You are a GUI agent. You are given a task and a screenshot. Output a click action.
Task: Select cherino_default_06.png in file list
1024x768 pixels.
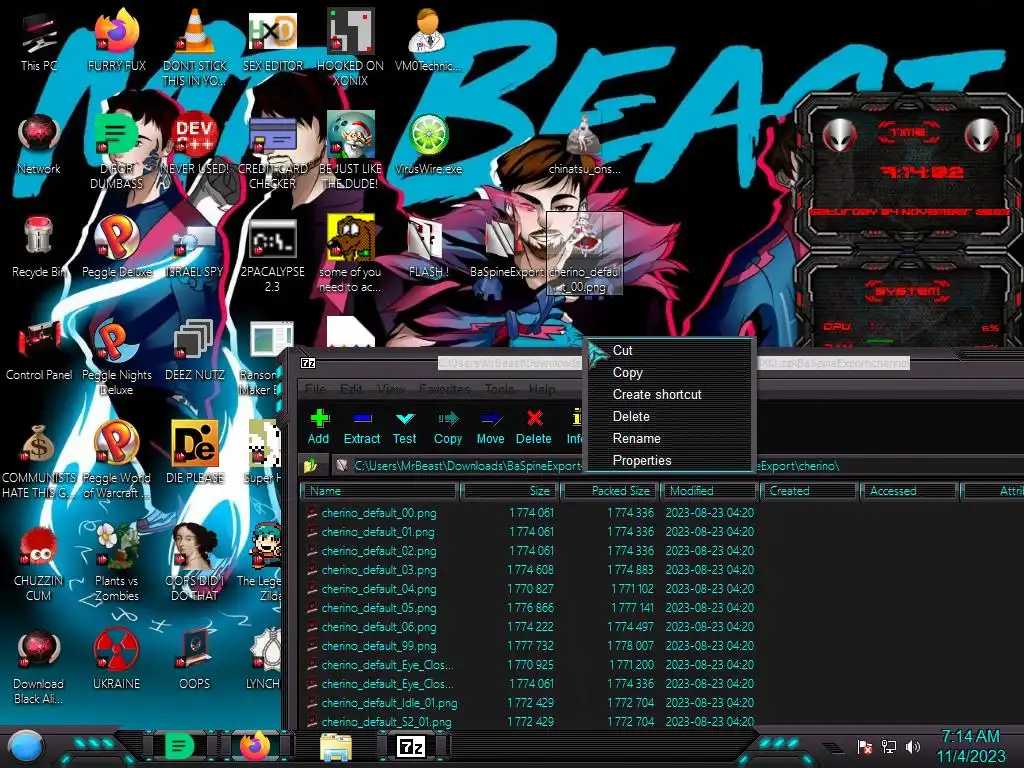[x=379, y=626]
